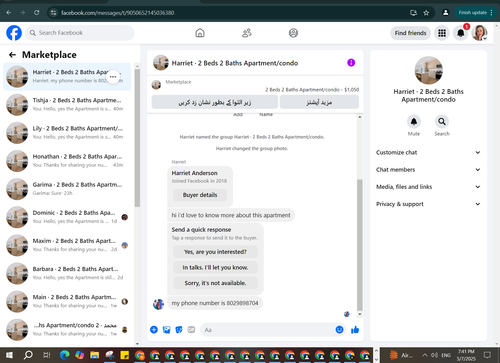Open the purple conversation information icon
500x363 pixels.
[351, 63]
